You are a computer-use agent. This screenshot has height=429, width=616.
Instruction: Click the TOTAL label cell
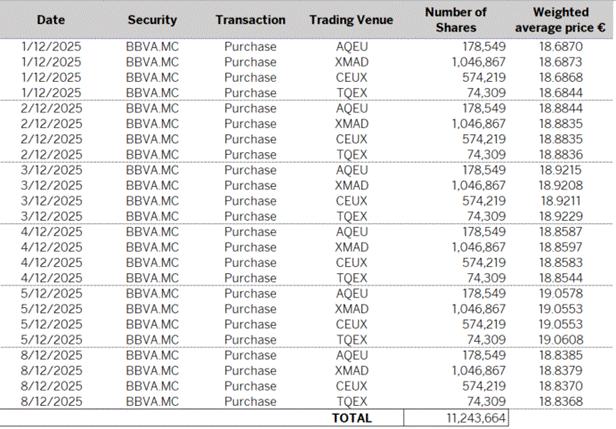[x=352, y=418]
